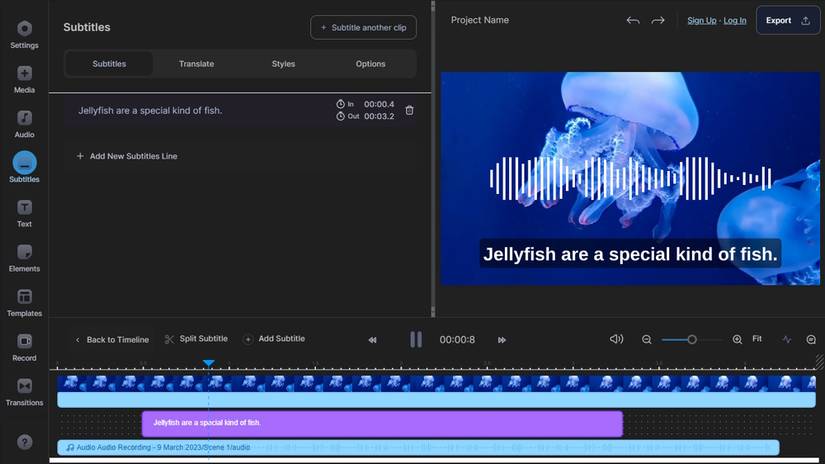
Task: Adjust the timeline zoom slider handle
Action: [692, 340]
